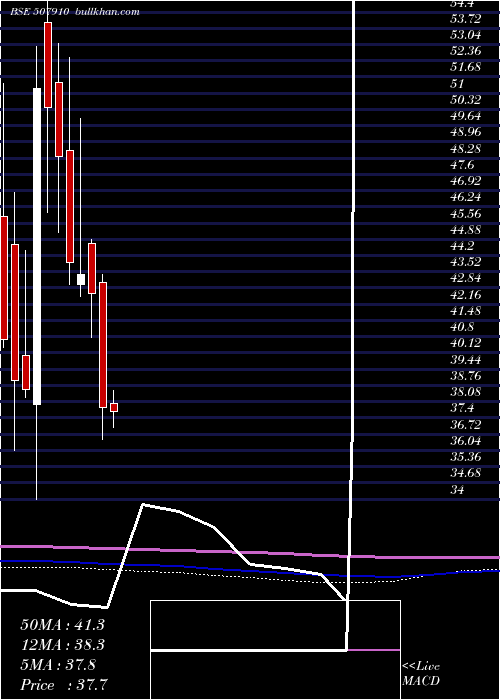Click the 34 price axis label
This screenshot has height=700, width=500.
(x=457, y=490)
